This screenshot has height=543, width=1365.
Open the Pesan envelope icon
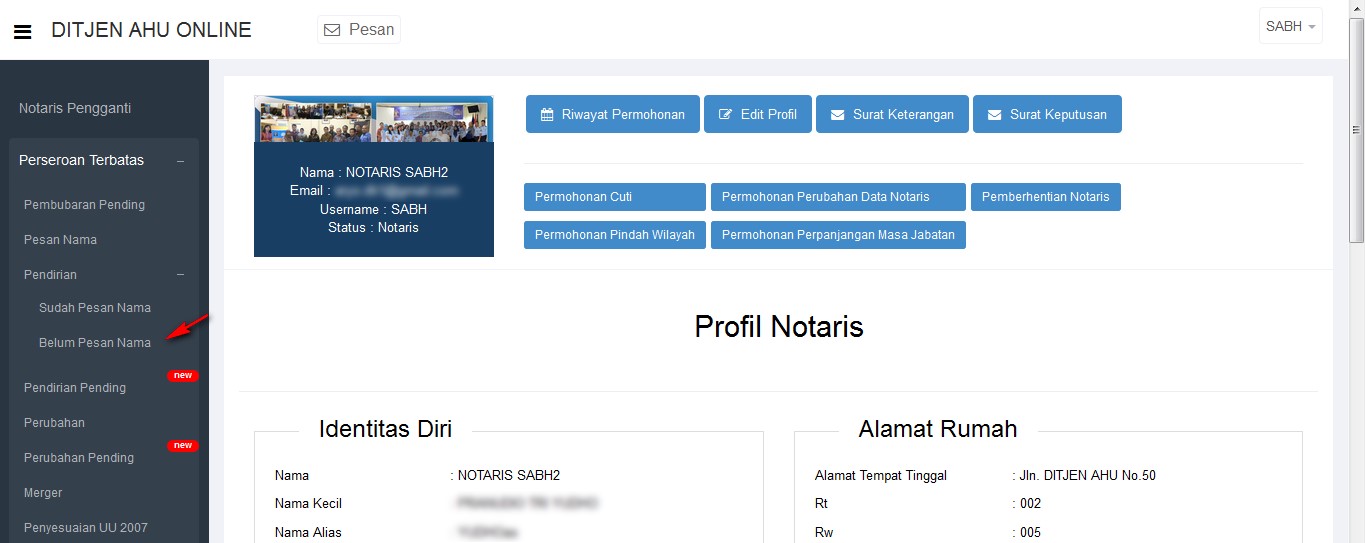tap(332, 30)
